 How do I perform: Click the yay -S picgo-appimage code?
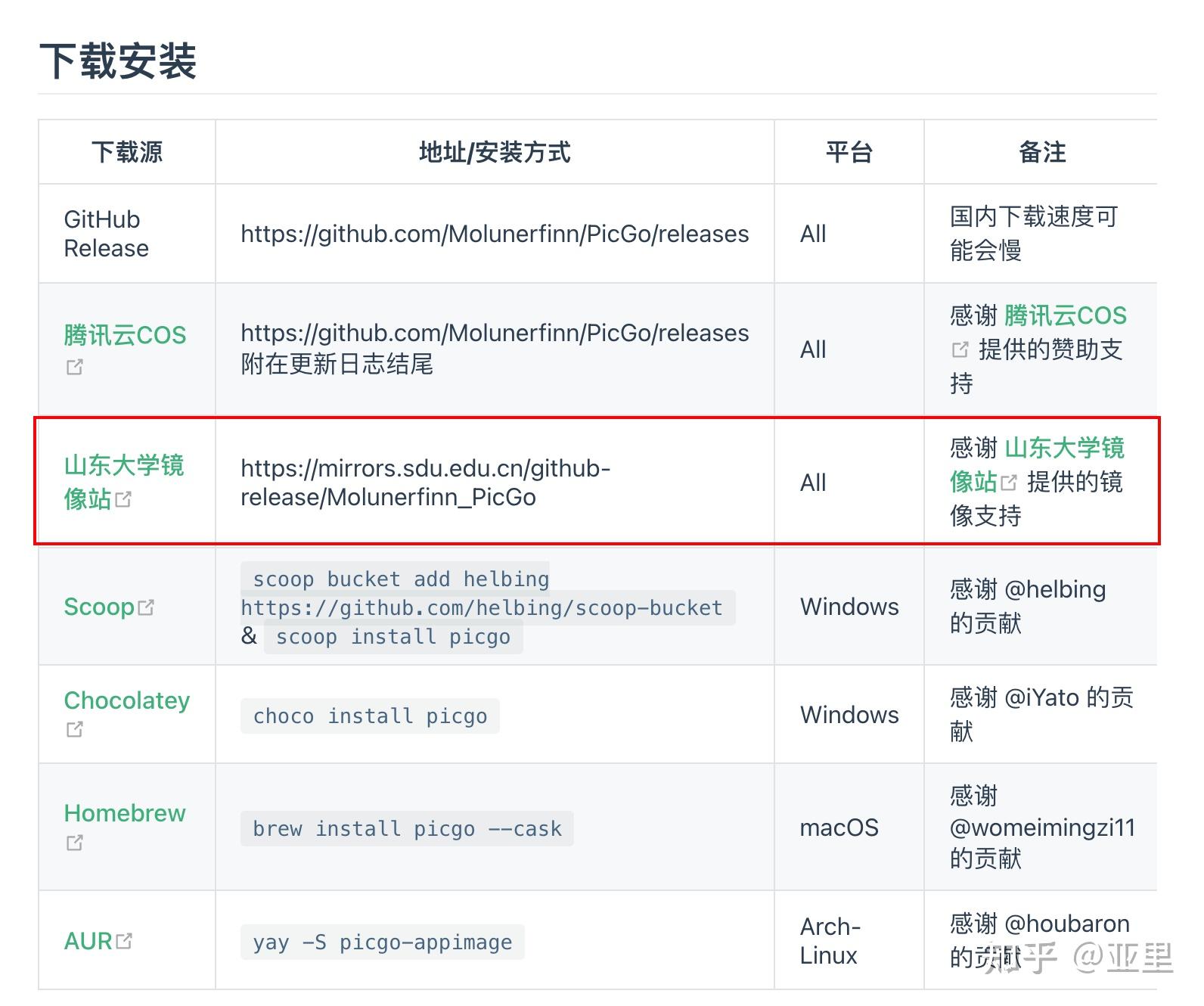[x=383, y=942]
